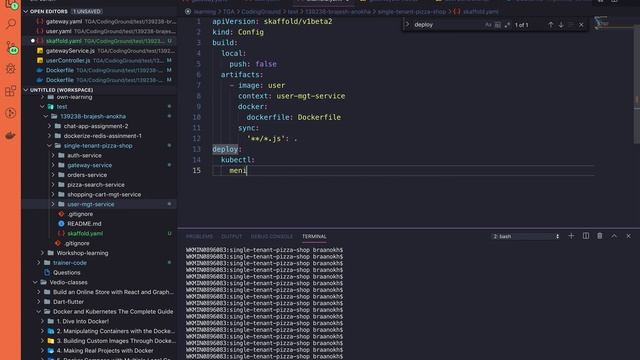Open the Search view in activity bar
The width and height of the screenshot is (640, 360).
(x=11, y=24)
